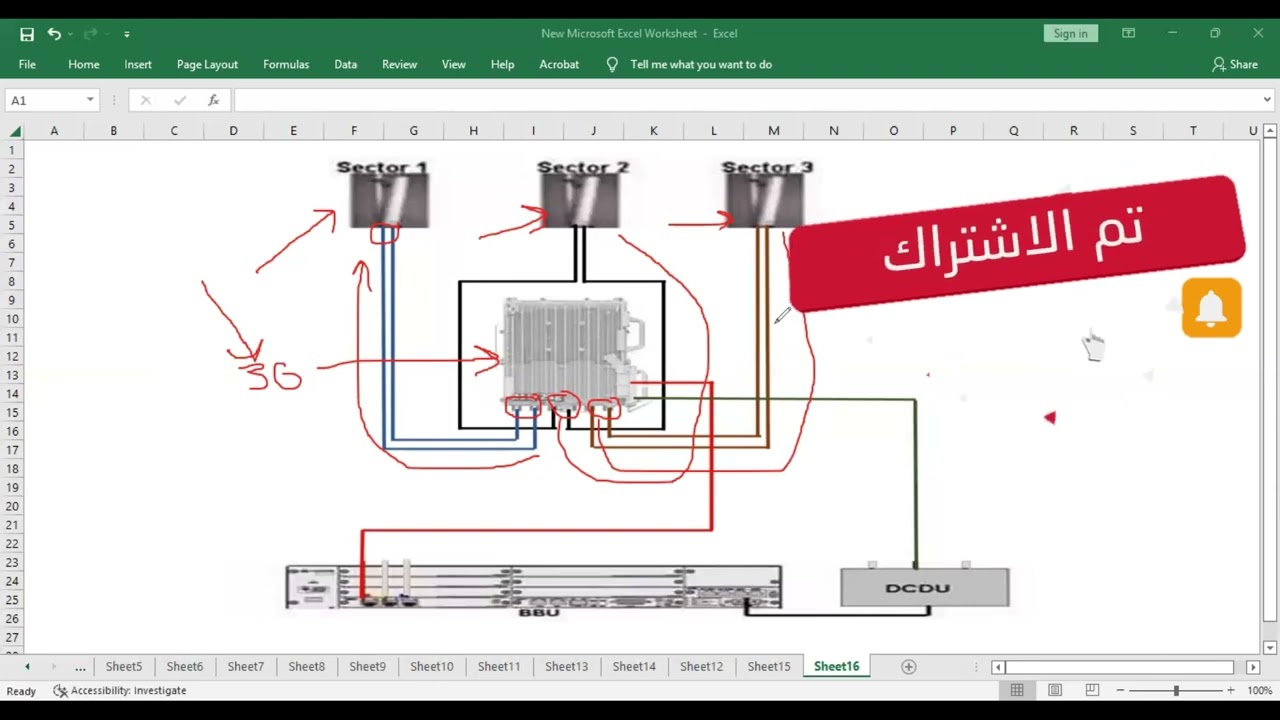Select row 10 header

[12, 318]
